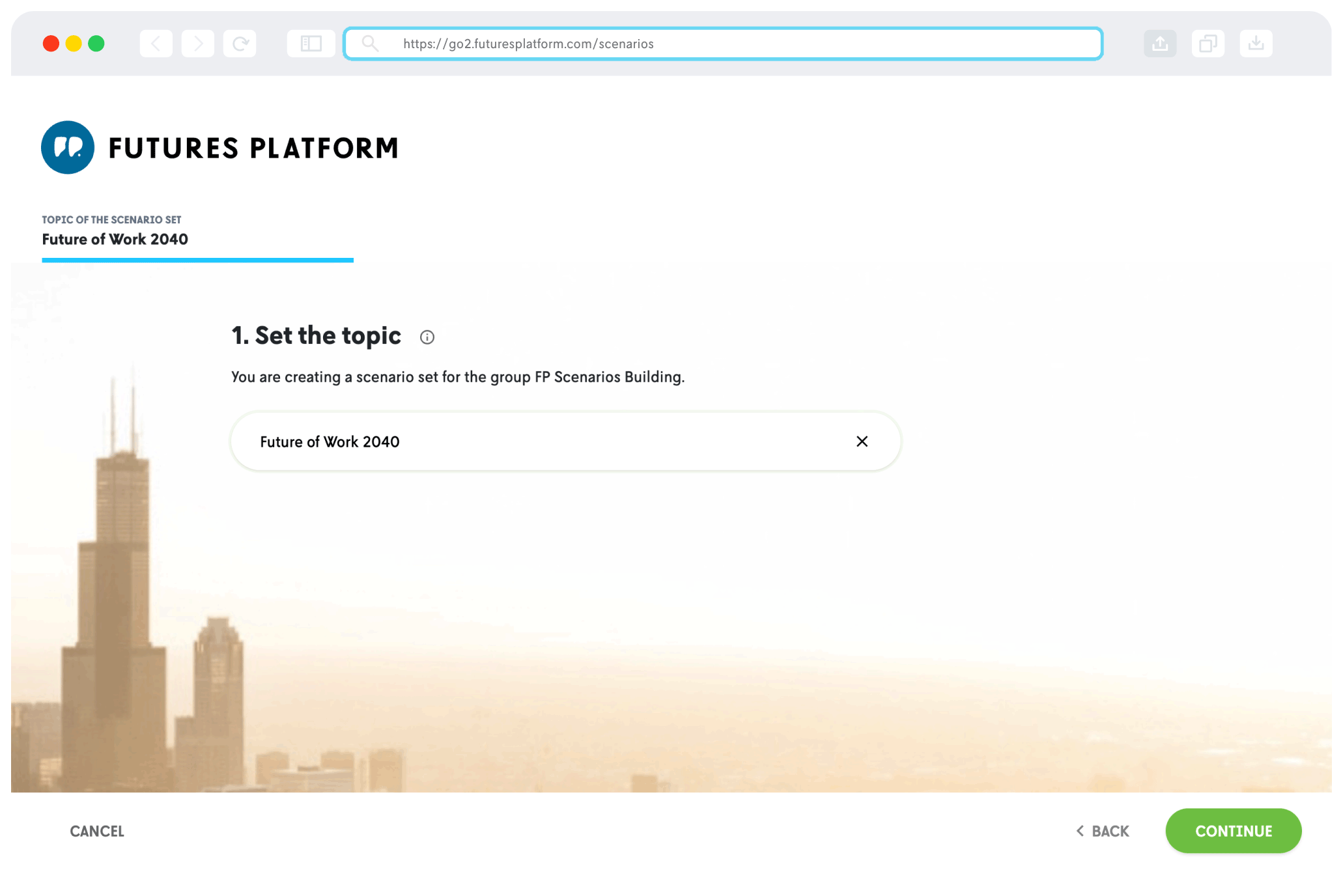1343x896 pixels.
Task: Open the browser sidebar panel icon
Action: click(x=311, y=43)
